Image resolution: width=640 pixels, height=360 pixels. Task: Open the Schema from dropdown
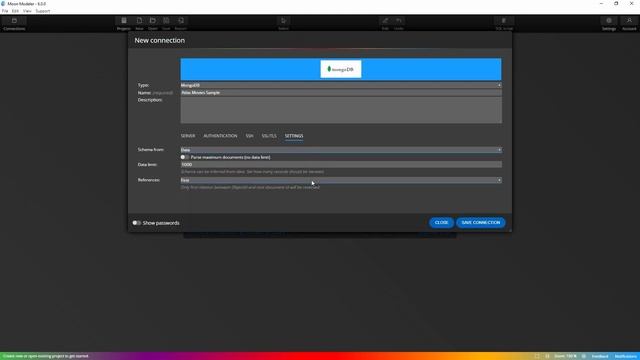click(341, 150)
